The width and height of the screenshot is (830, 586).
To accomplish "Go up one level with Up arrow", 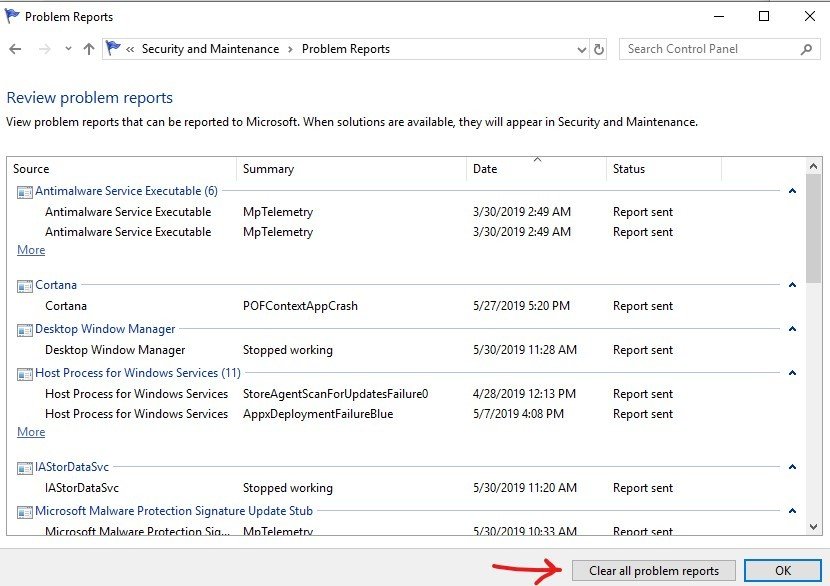I will [89, 49].
